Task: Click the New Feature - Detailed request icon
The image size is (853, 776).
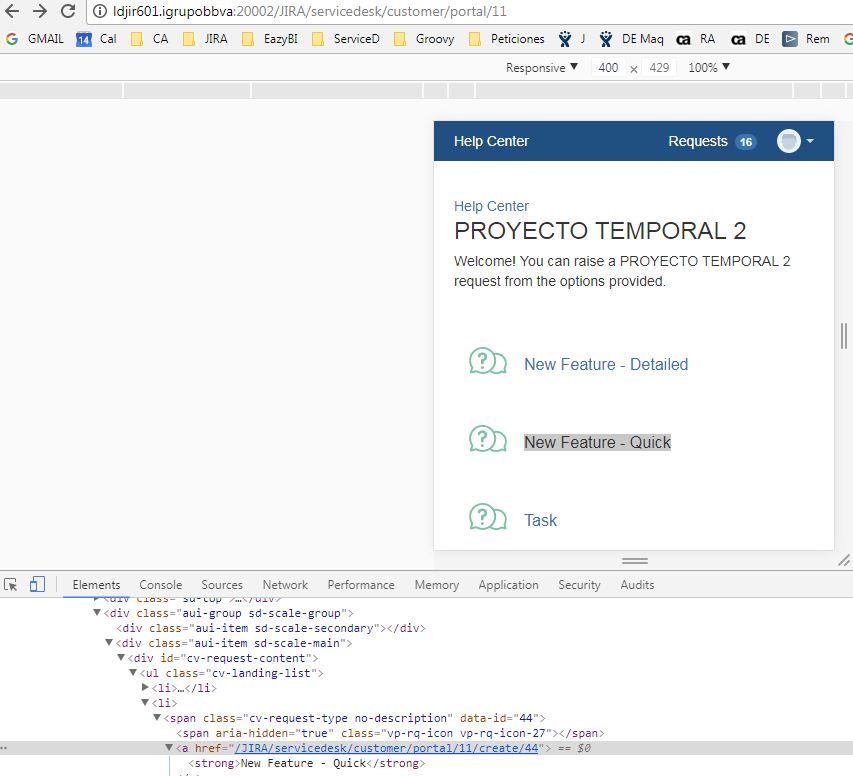Action: click(x=487, y=361)
